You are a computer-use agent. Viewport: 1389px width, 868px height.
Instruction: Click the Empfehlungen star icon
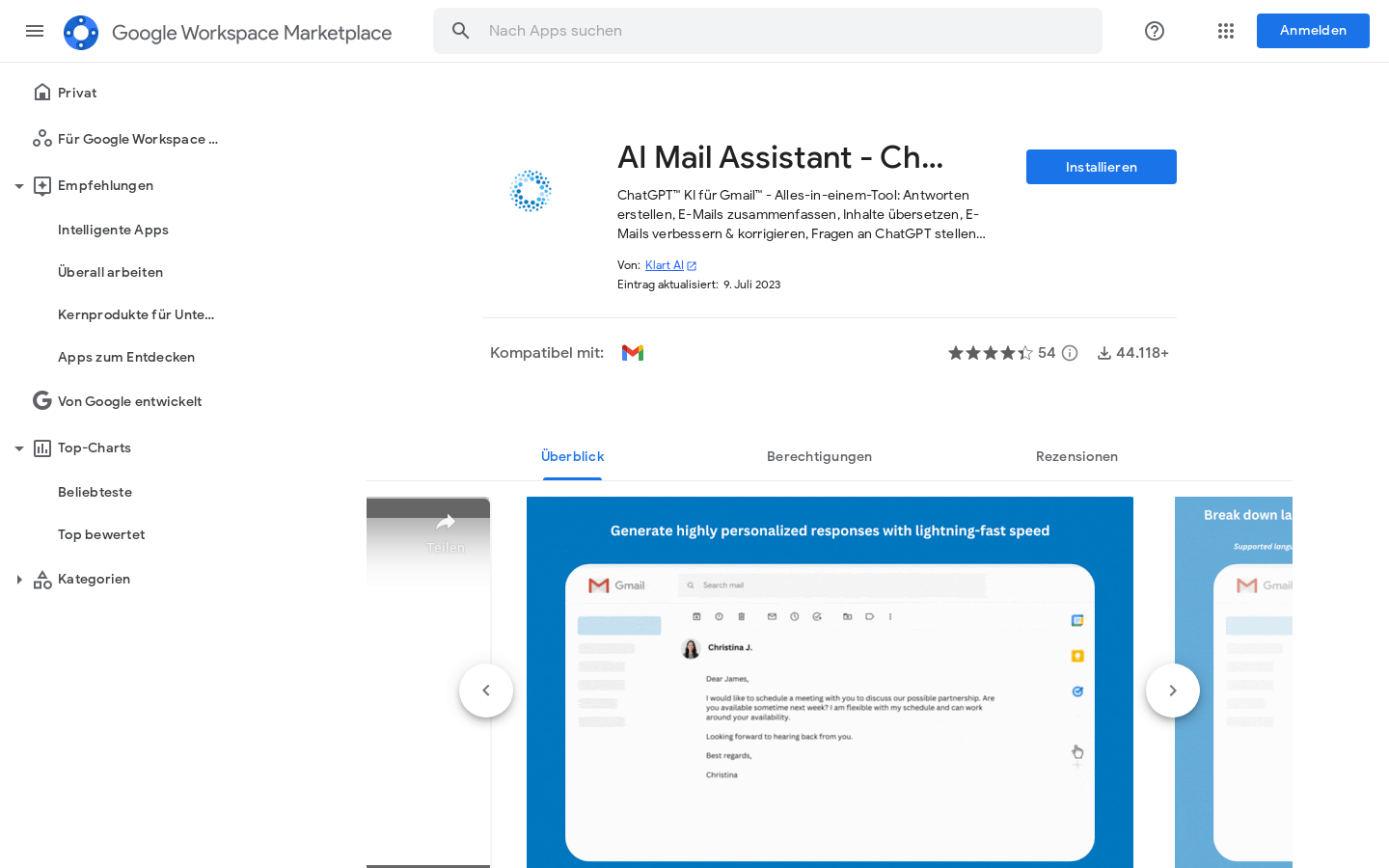(42, 185)
